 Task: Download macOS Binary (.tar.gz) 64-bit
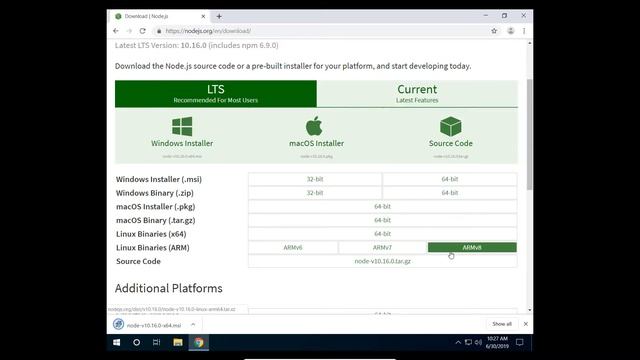click(382, 220)
